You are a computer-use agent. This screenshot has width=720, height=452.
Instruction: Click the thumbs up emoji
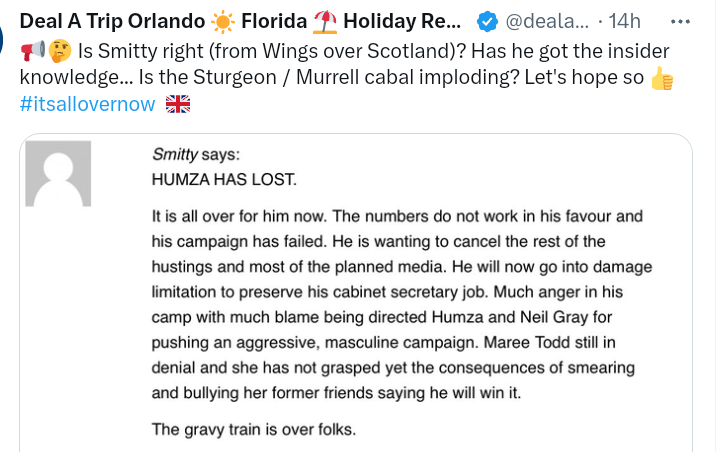pyautogui.click(x=661, y=79)
